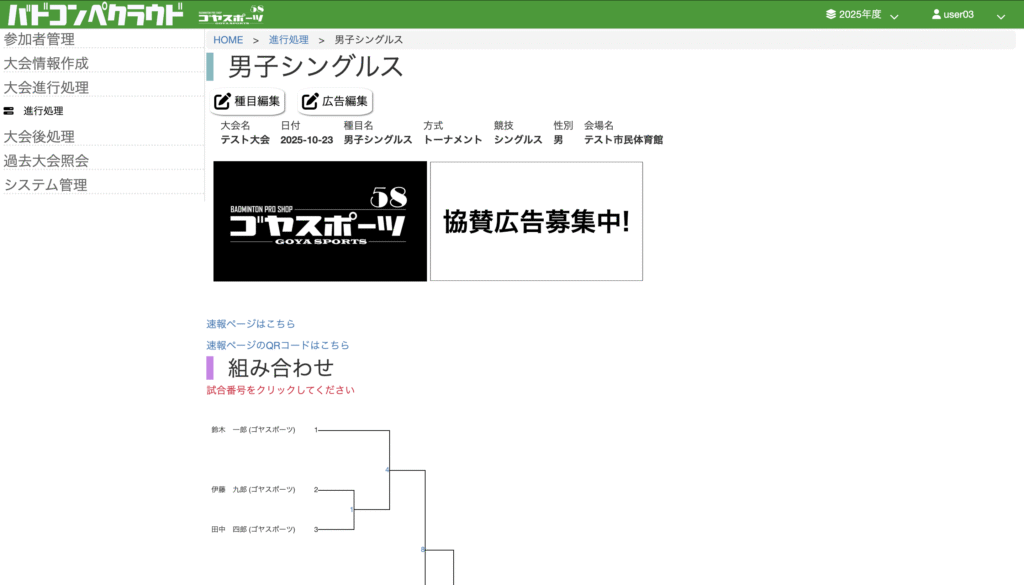Go to システム管理 in the sidebar

point(45,184)
